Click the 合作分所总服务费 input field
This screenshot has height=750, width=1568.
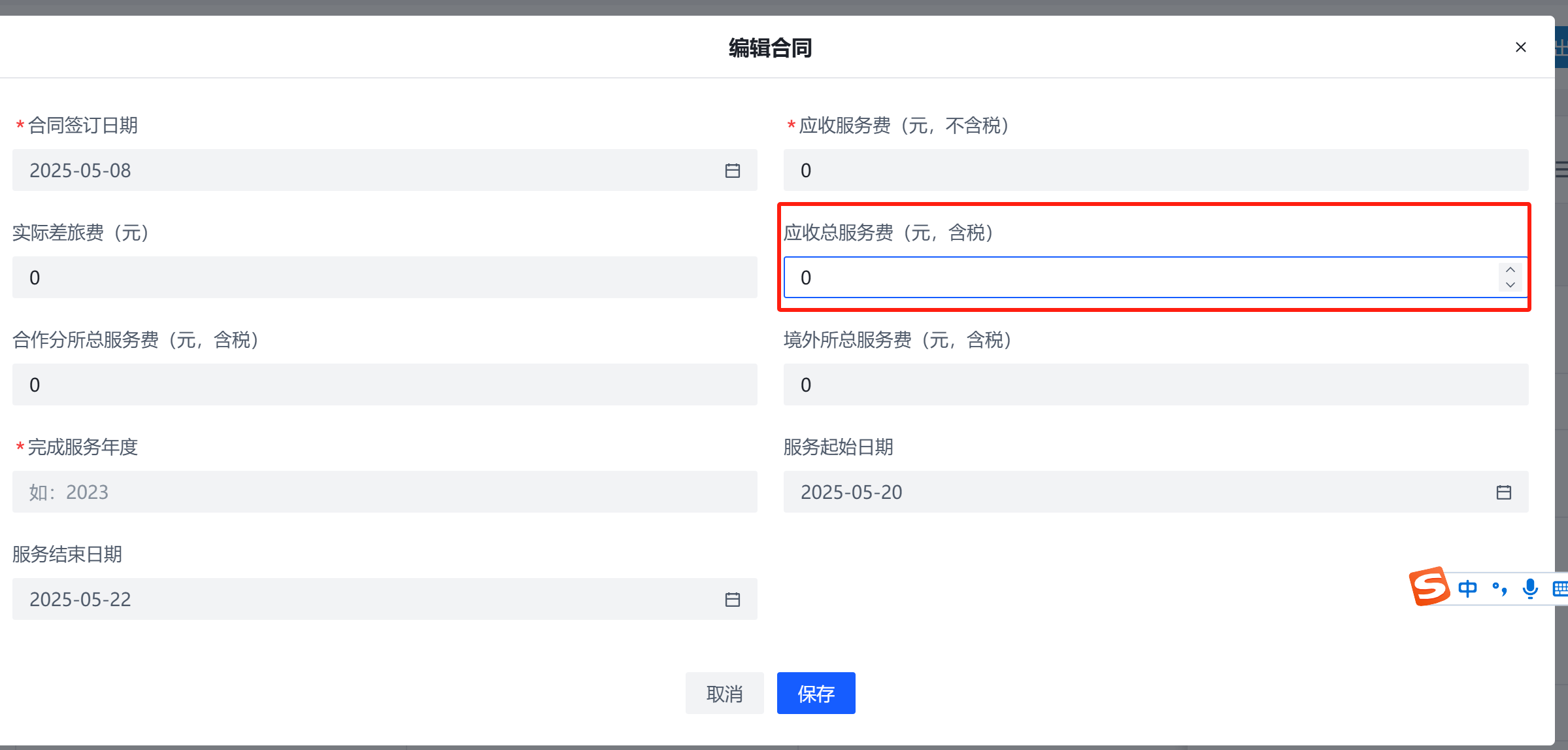click(x=384, y=384)
